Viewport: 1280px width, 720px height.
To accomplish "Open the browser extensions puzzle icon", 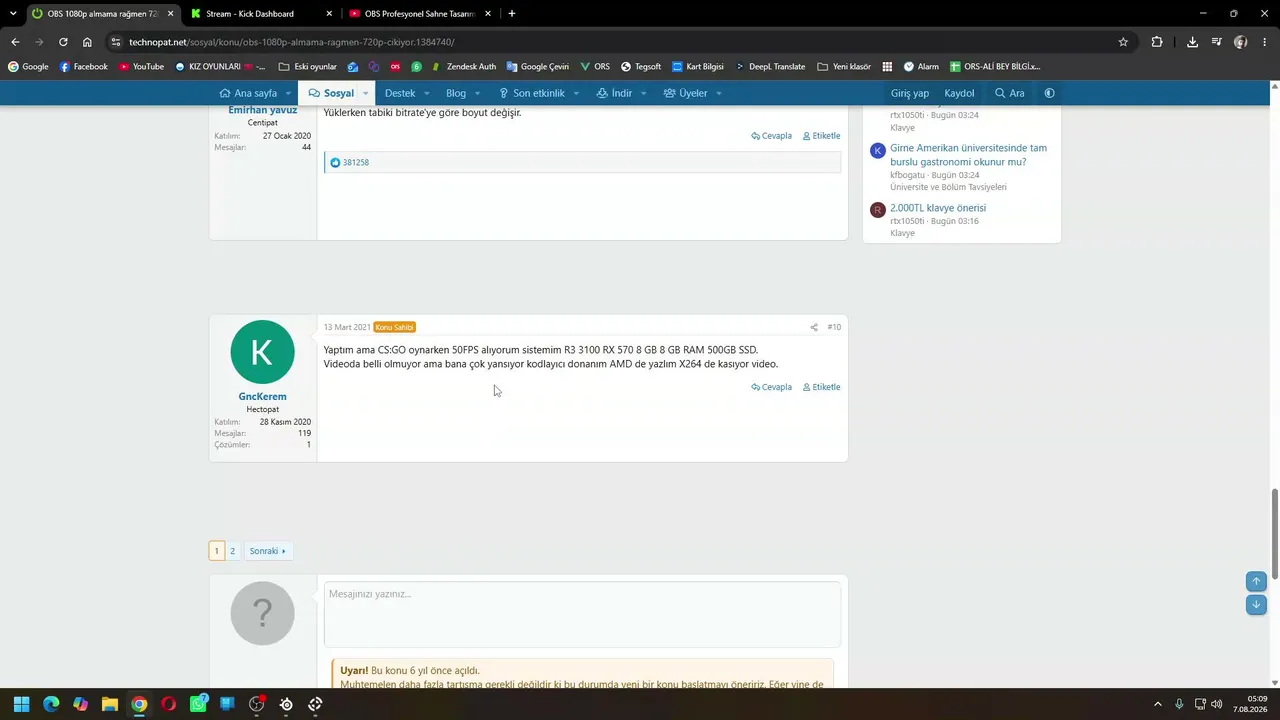I will pyautogui.click(x=1157, y=42).
